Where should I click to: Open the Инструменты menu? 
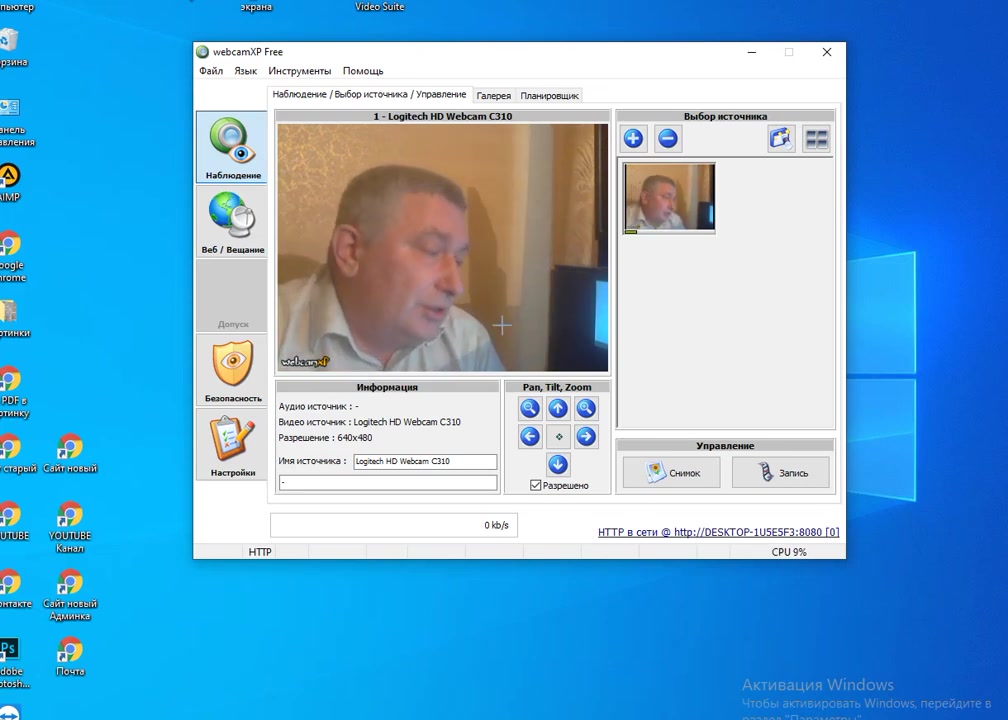point(300,71)
